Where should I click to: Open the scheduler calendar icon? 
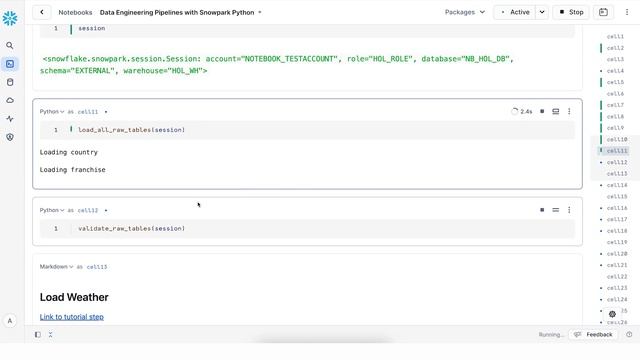pos(603,12)
